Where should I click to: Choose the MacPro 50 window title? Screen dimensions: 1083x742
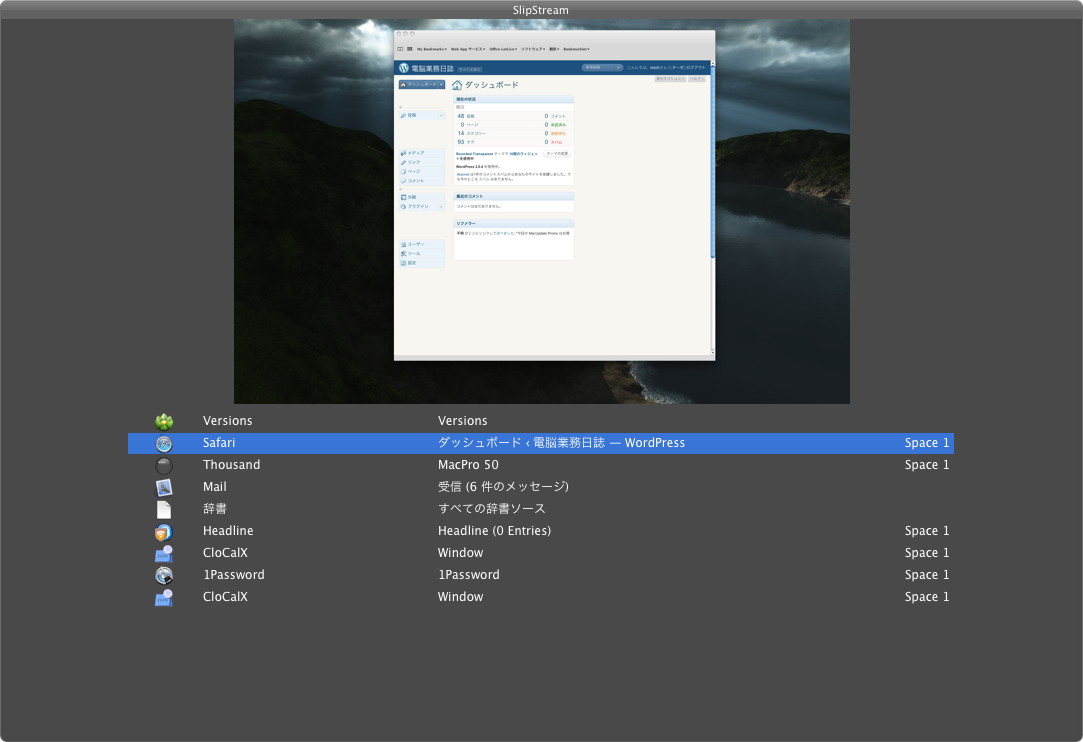[x=468, y=465]
